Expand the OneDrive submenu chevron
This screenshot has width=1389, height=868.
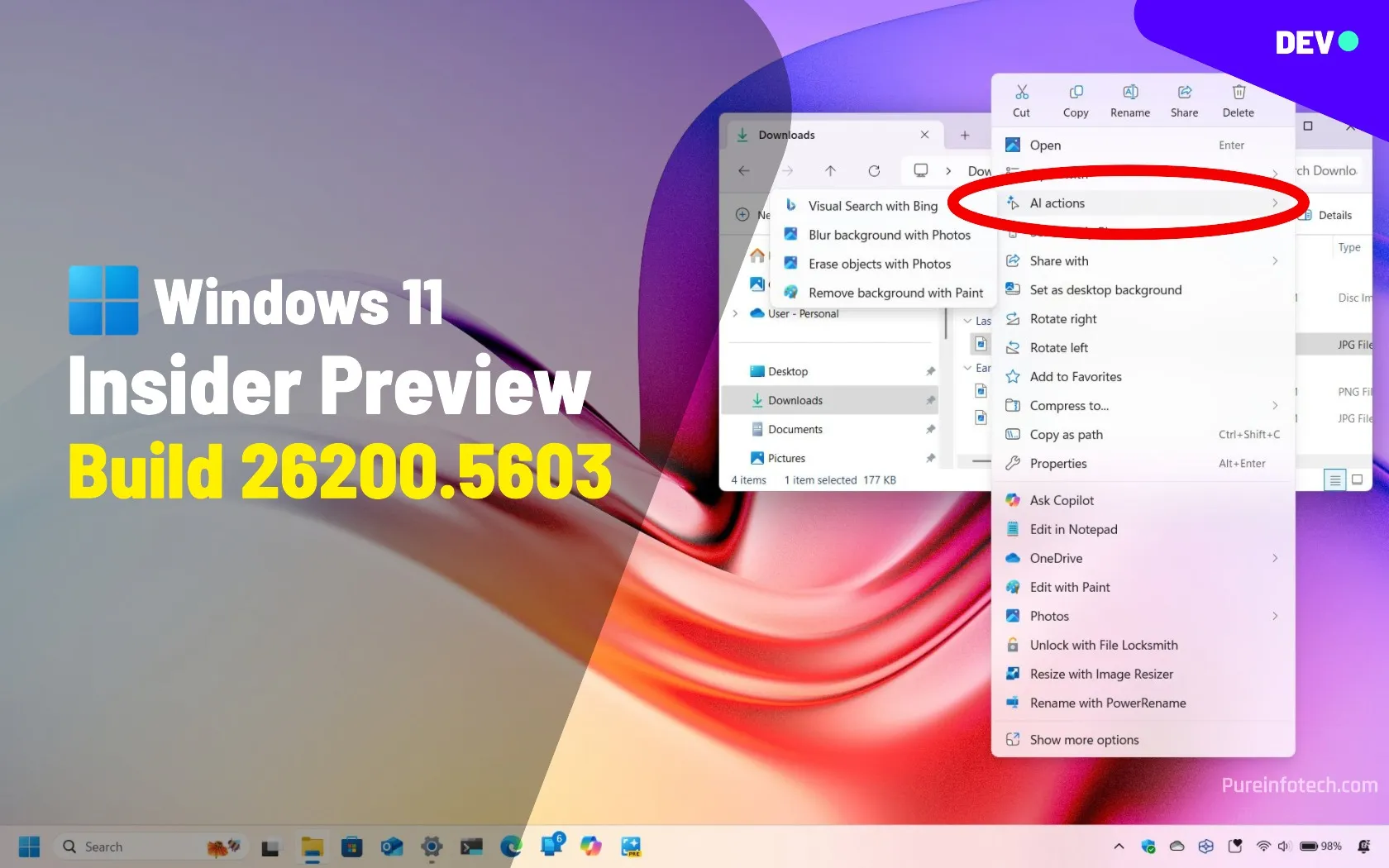click(x=1275, y=558)
